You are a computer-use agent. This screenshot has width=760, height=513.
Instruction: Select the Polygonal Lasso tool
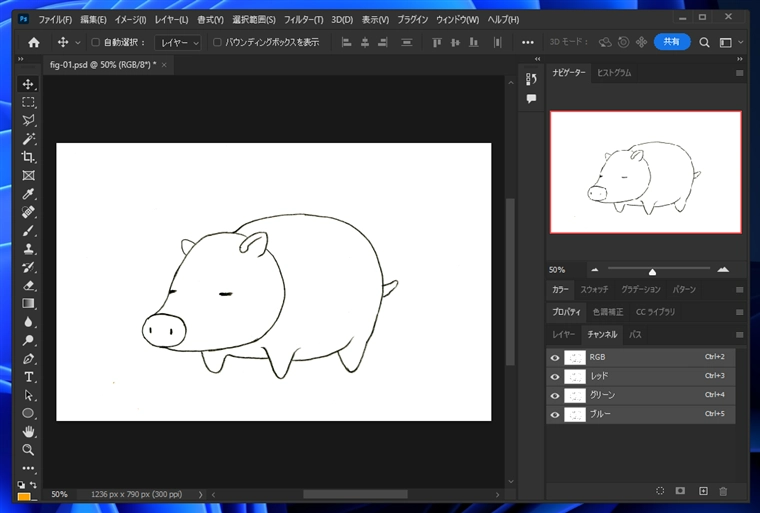coord(28,120)
